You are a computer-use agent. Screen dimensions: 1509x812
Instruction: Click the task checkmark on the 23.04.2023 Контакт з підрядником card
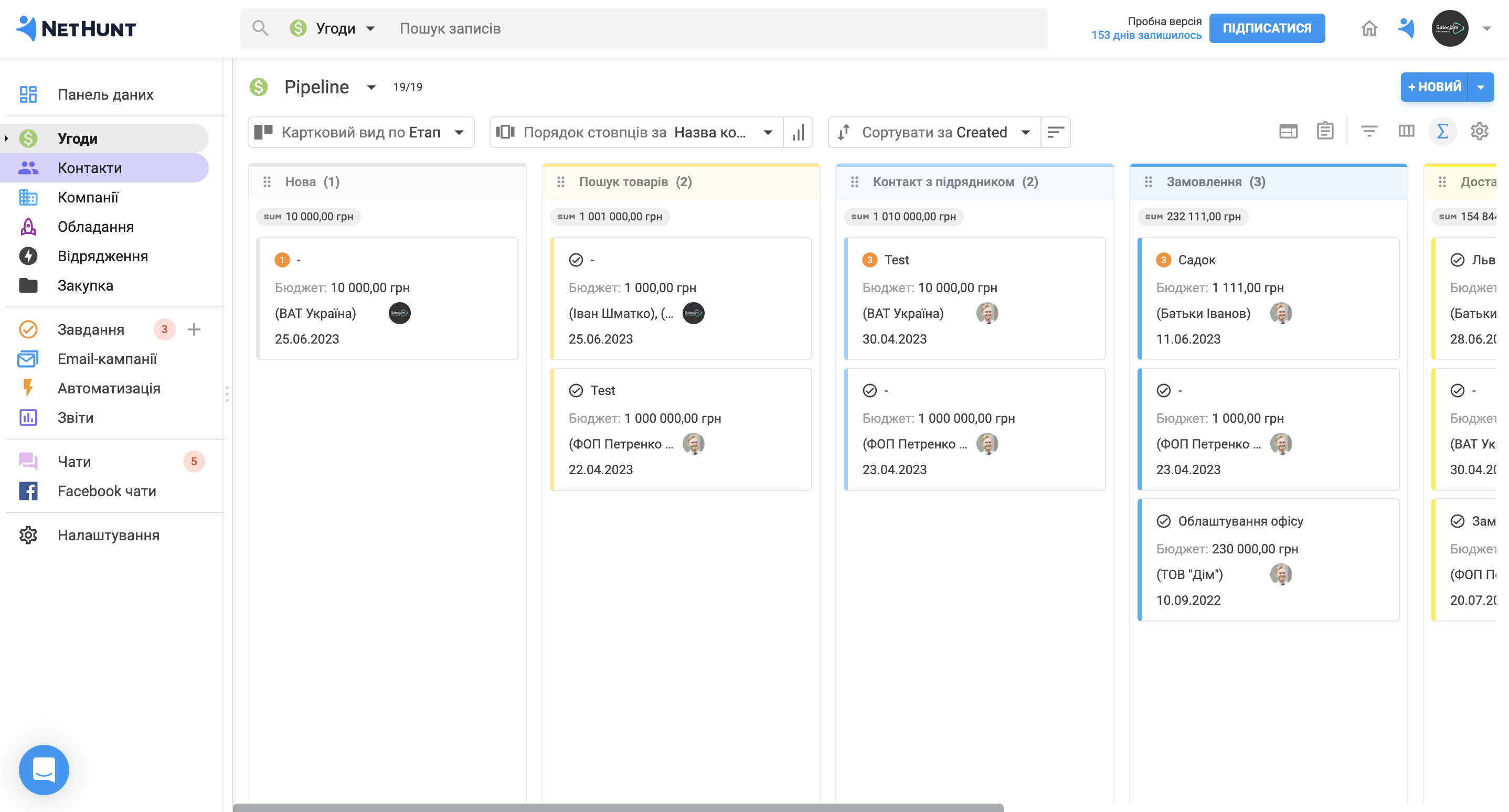point(870,390)
